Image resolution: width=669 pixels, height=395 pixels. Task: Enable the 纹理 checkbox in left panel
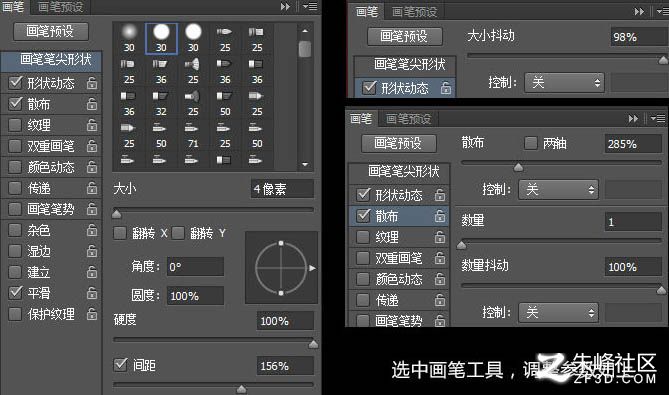pyautogui.click(x=15, y=125)
